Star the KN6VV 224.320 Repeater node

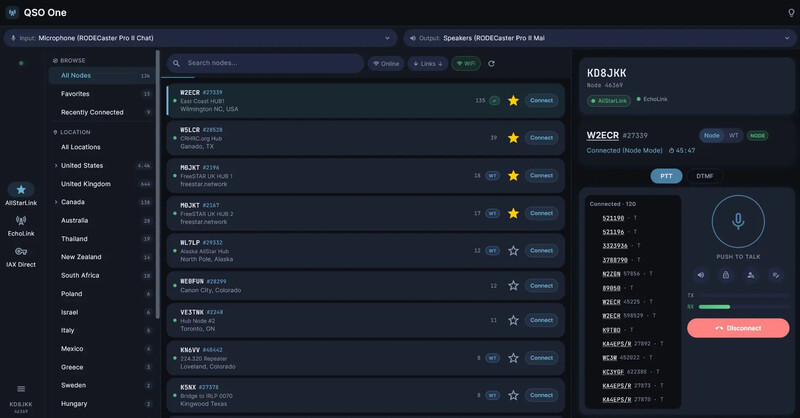(x=513, y=358)
